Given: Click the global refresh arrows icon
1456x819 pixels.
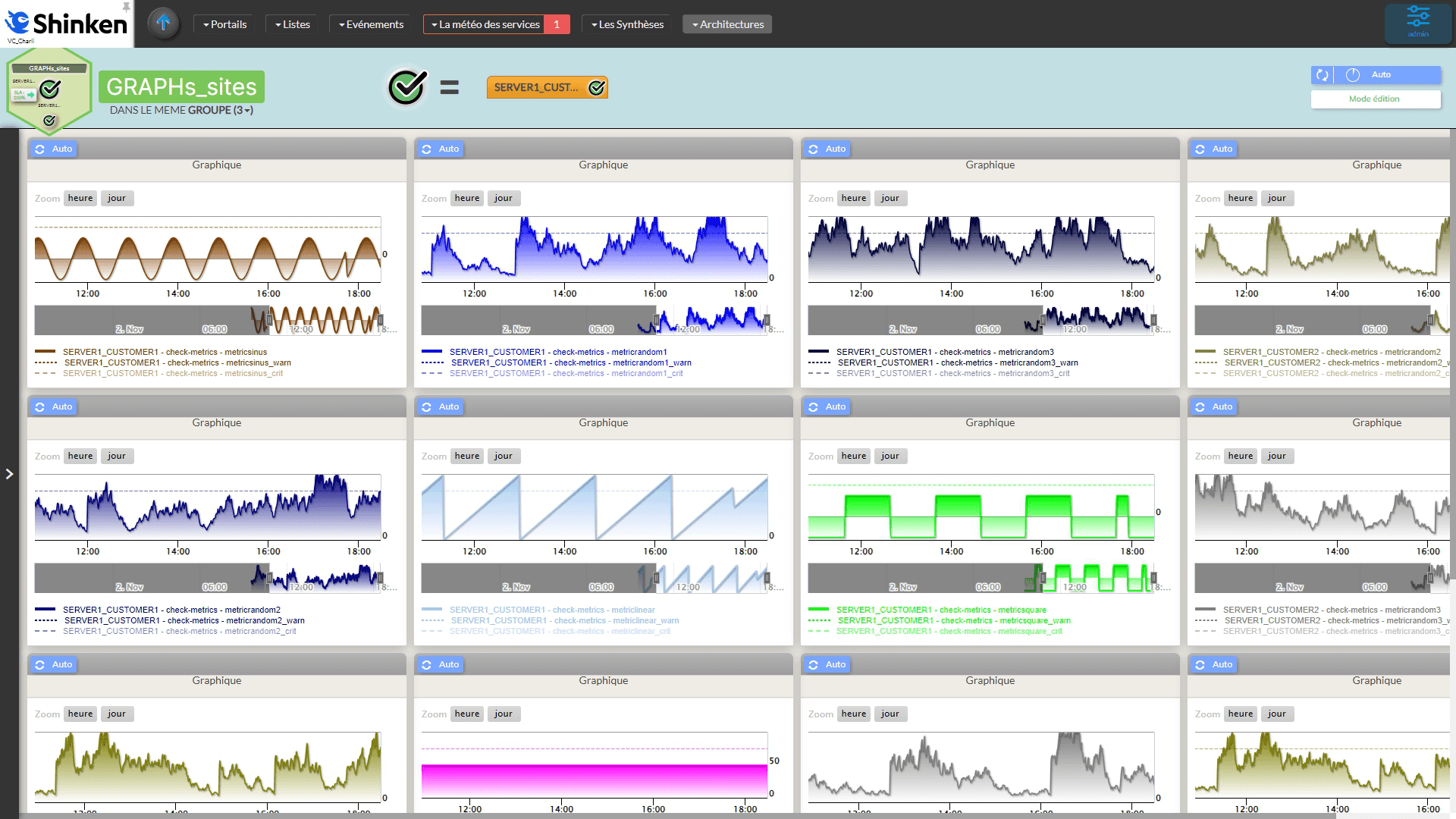Looking at the screenshot, I should point(1323,74).
